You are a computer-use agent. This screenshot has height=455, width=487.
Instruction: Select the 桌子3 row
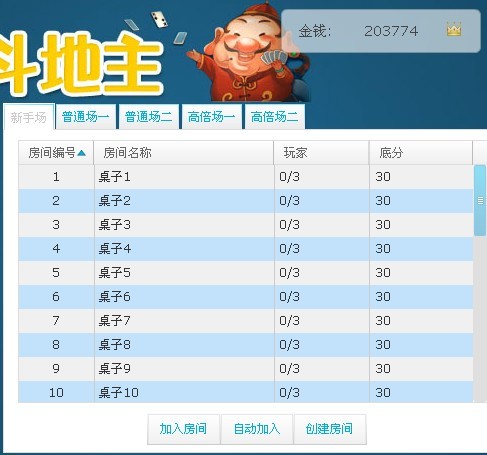(x=246, y=225)
